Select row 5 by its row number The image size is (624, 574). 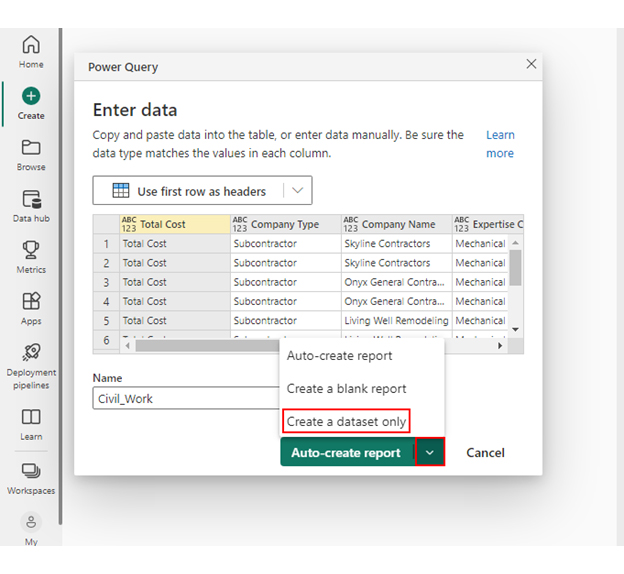[106, 320]
